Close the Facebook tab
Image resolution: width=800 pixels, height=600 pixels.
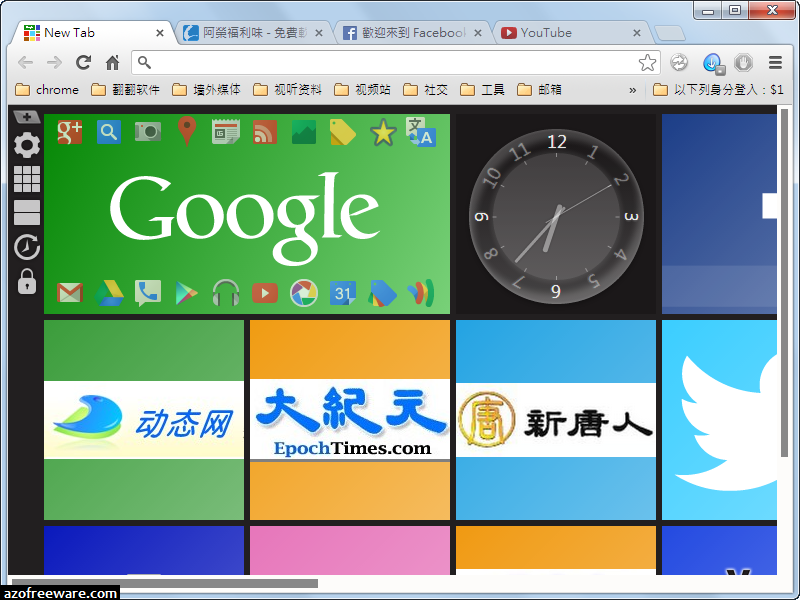click(478, 33)
